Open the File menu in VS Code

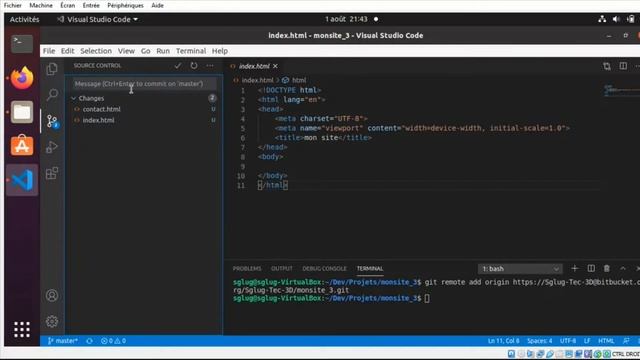49,51
